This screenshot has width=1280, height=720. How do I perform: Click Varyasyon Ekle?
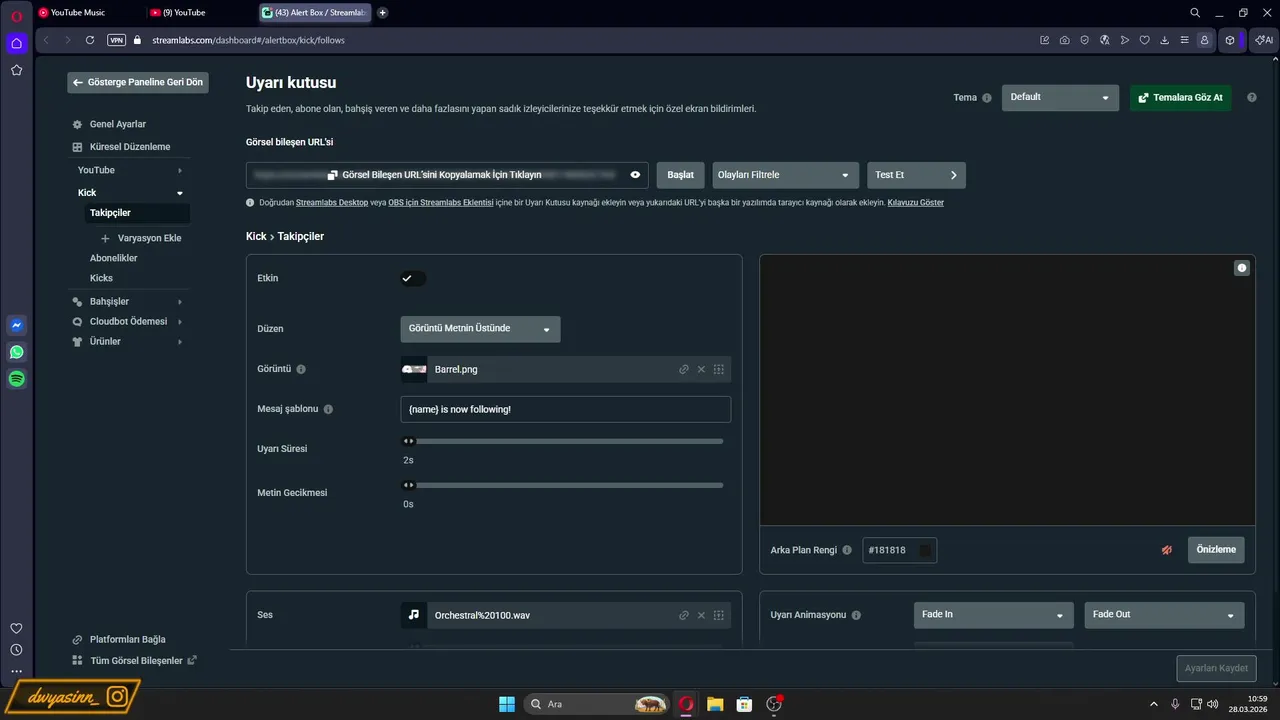coord(142,238)
